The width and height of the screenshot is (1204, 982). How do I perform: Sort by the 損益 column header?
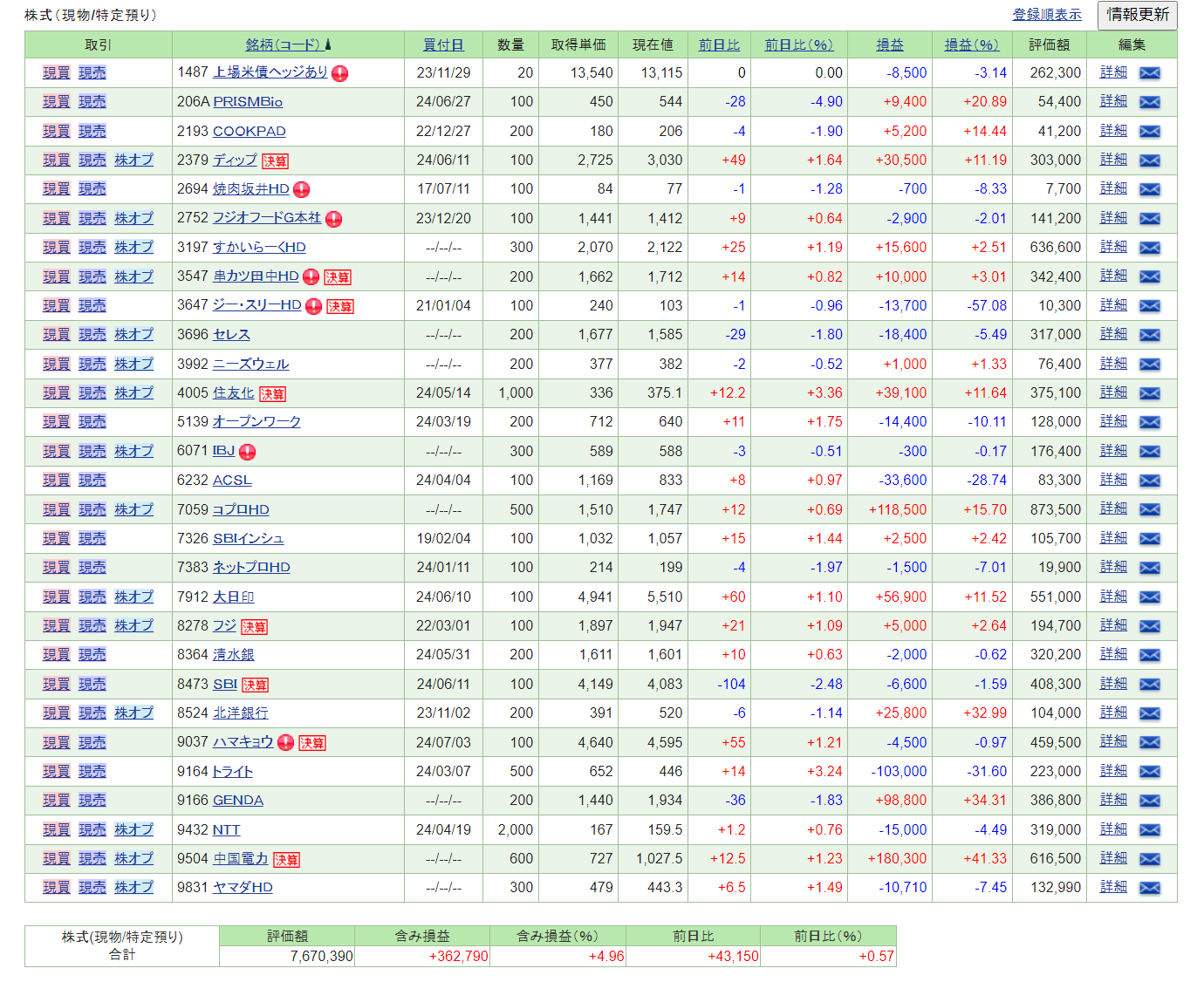pyautogui.click(x=890, y=45)
